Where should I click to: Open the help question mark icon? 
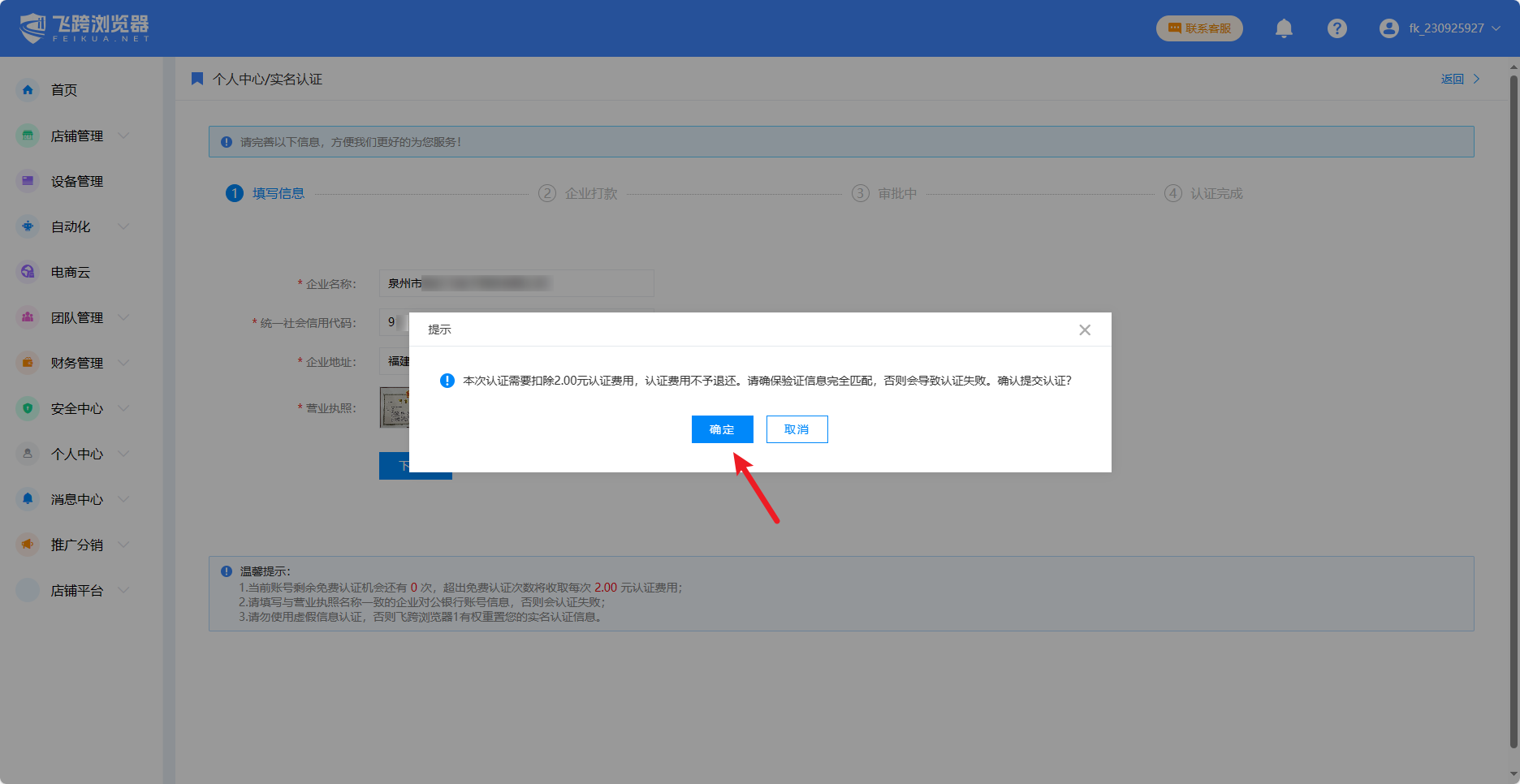click(1336, 28)
